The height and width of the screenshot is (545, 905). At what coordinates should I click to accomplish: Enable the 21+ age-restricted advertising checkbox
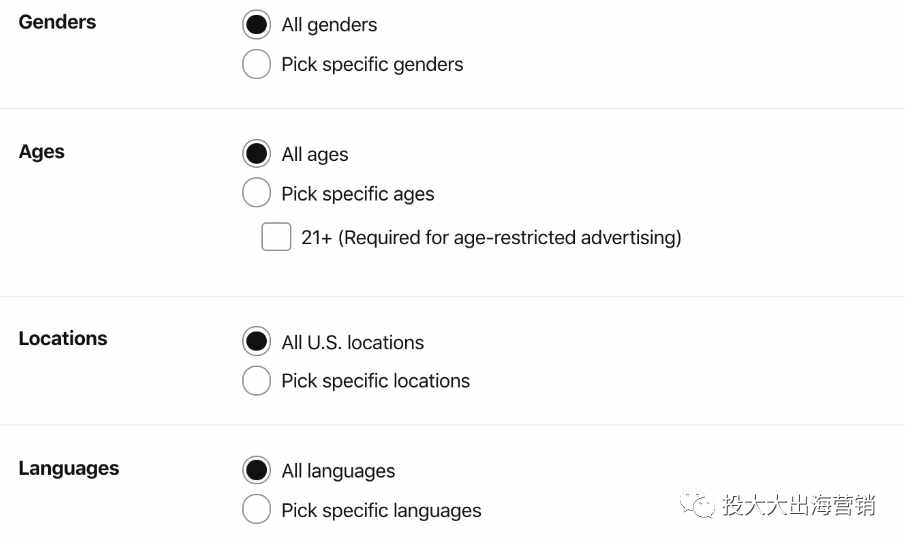pos(276,237)
